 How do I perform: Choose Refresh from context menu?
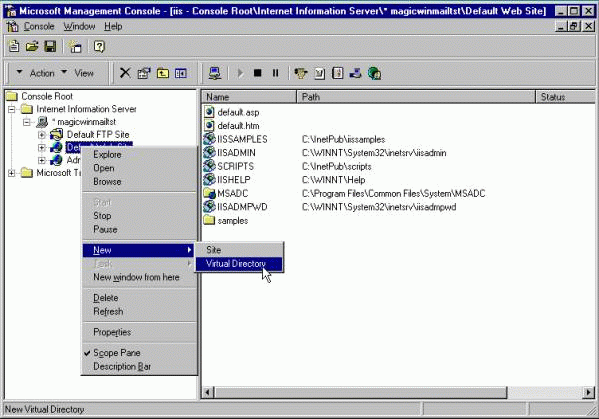click(139, 312)
